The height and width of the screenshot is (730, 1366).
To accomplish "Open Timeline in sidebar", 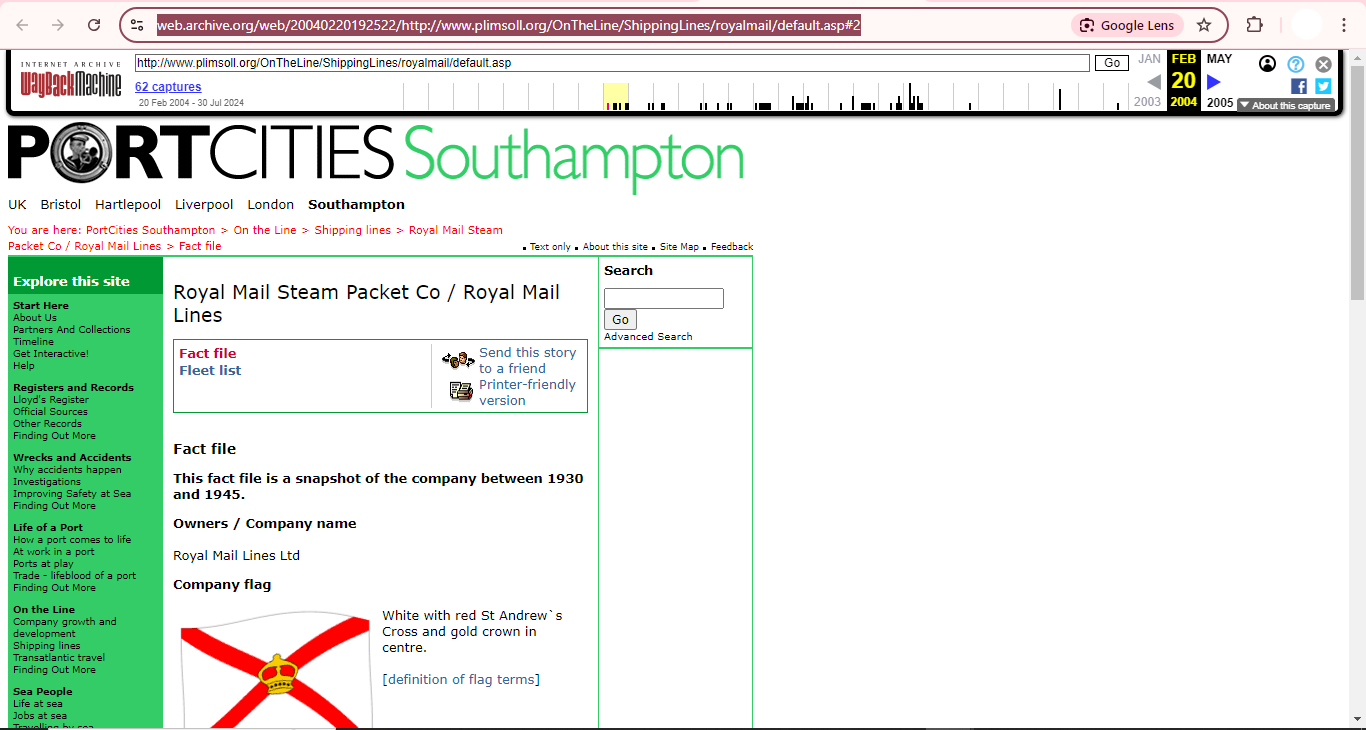I will click(33, 342).
